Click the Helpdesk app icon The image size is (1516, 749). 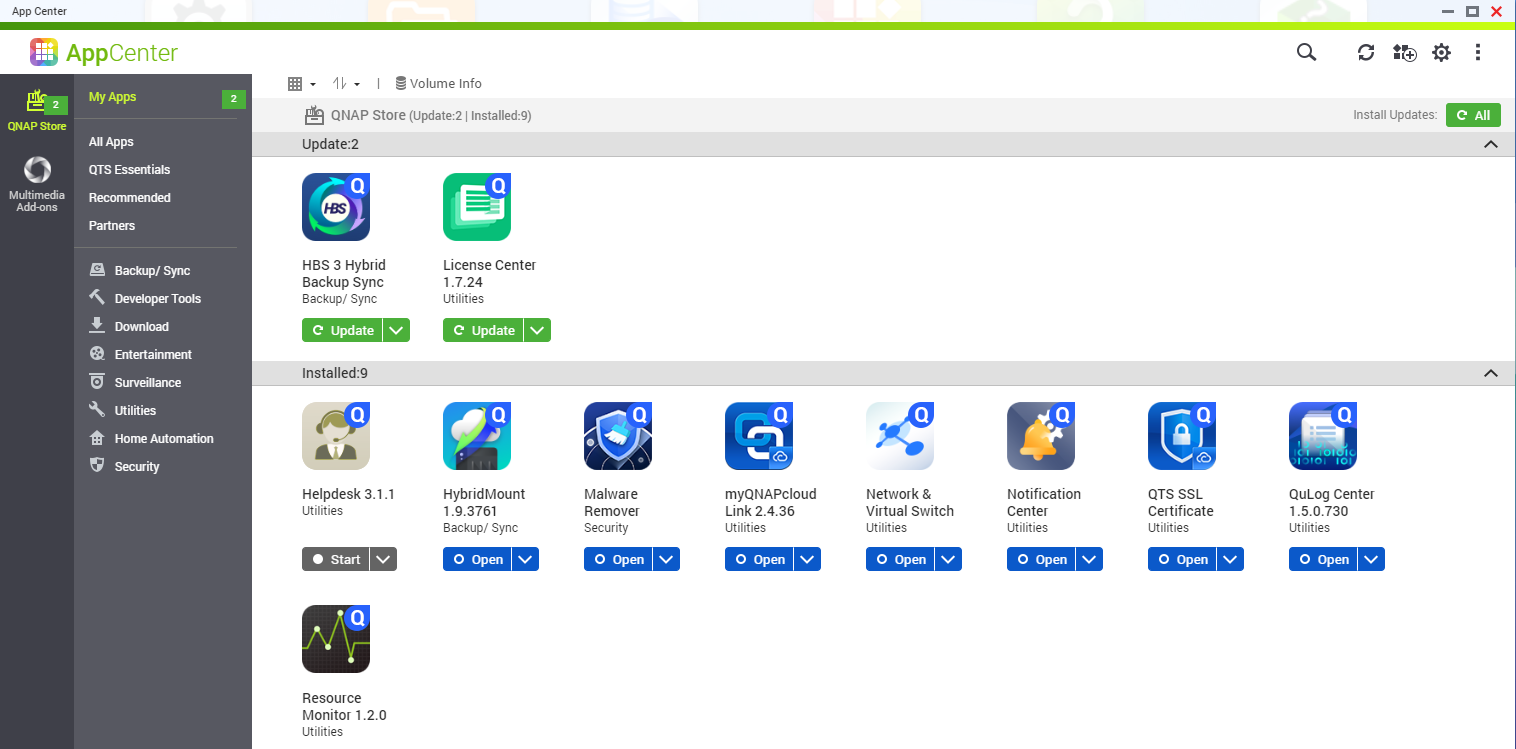336,436
